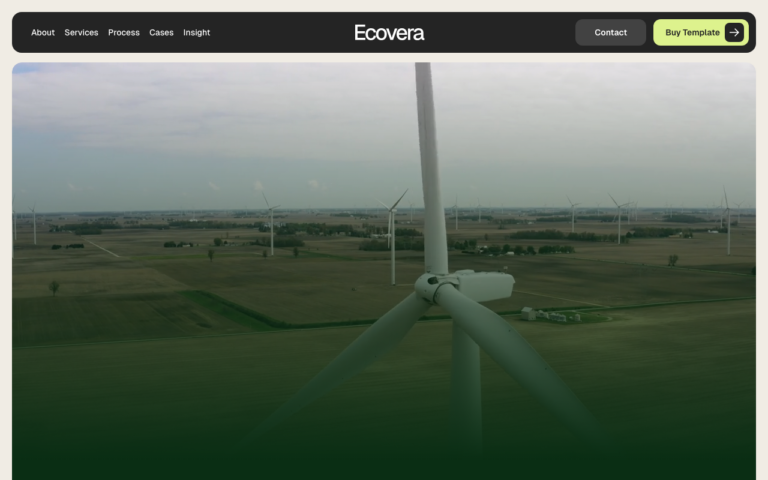Click the arrow icon in Buy Template

click(x=734, y=32)
